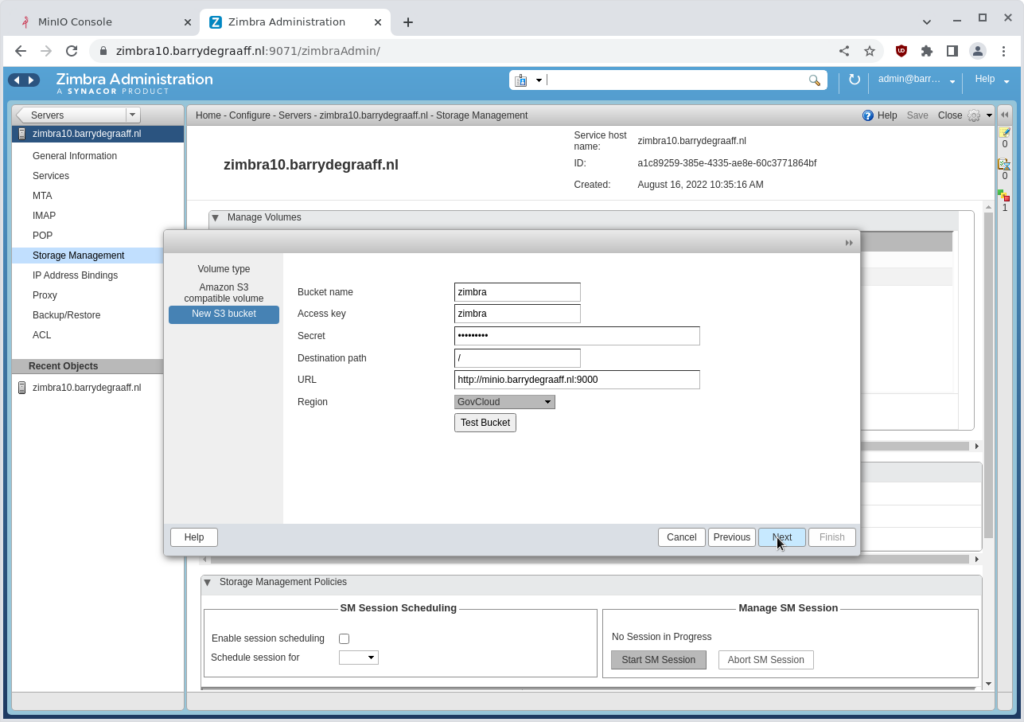Toggle browser side panel icon
Image resolution: width=1024 pixels, height=722 pixels.
coord(952,51)
